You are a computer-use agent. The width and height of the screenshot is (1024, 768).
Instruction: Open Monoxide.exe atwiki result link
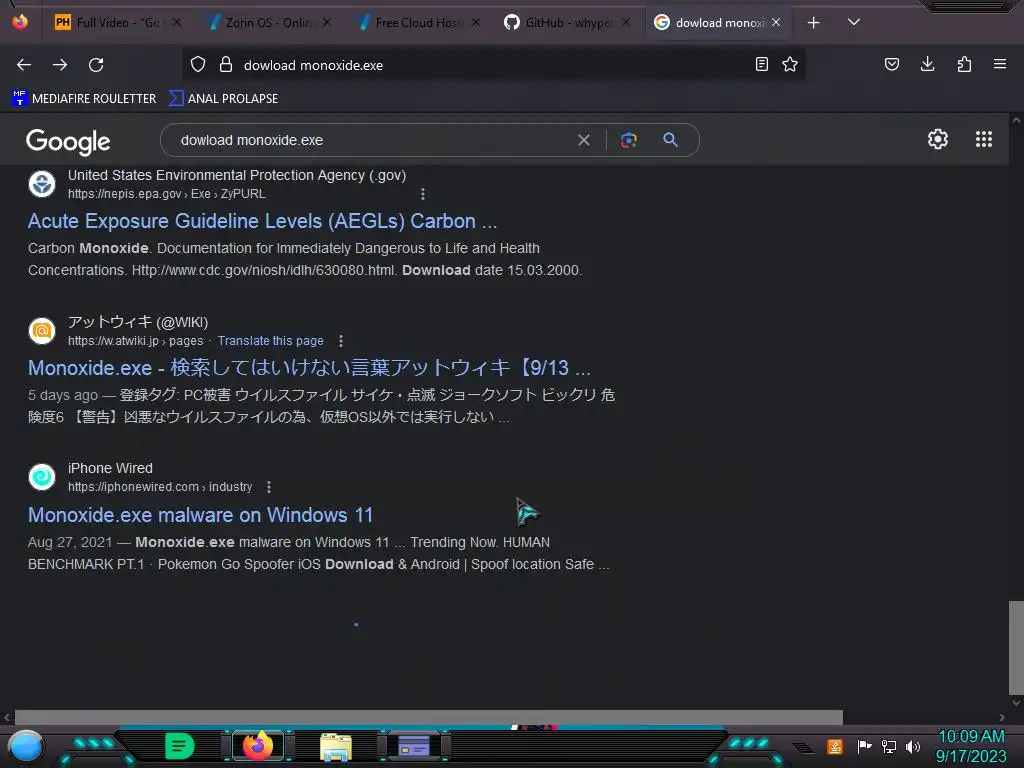[x=309, y=368]
